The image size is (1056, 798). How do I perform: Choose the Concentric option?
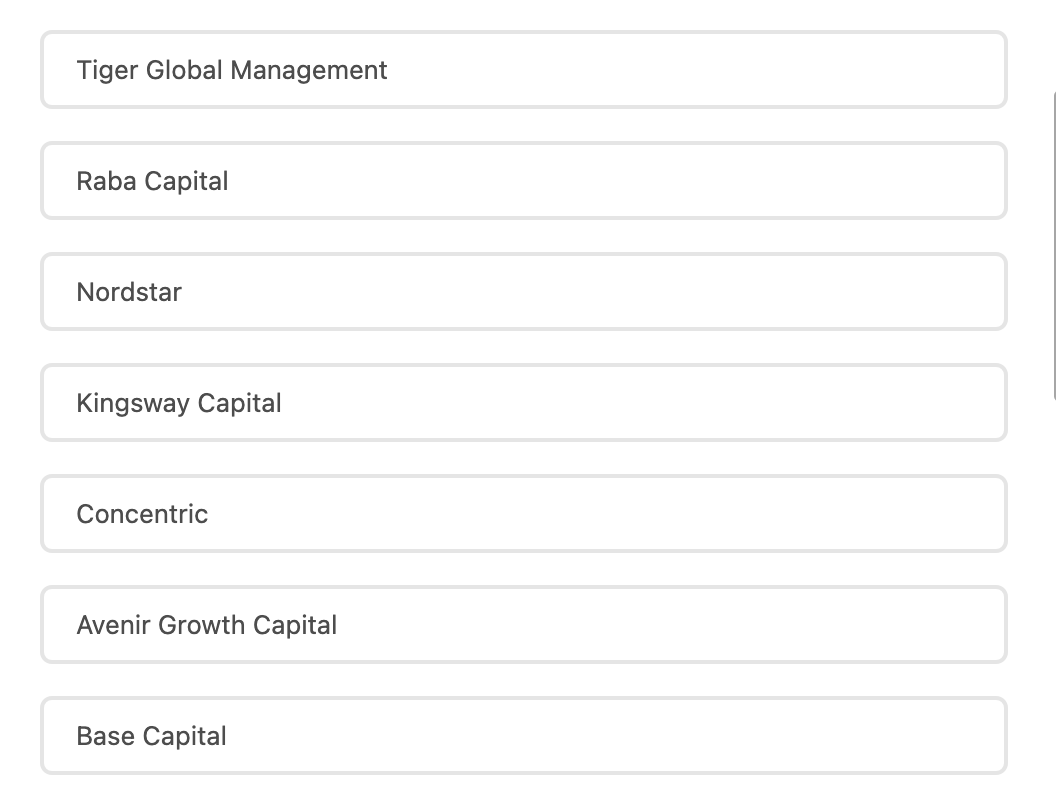tap(523, 514)
